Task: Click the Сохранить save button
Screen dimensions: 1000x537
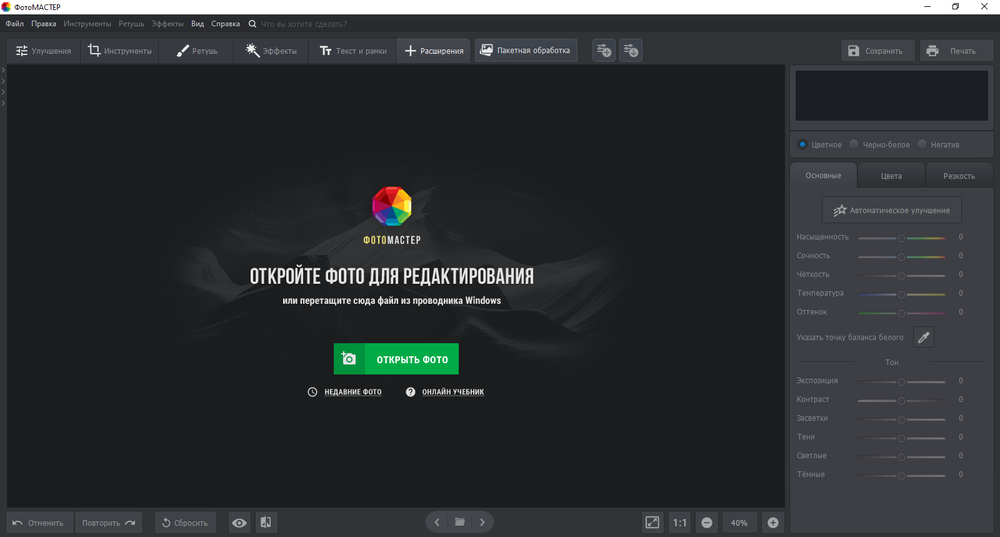Action: click(878, 51)
